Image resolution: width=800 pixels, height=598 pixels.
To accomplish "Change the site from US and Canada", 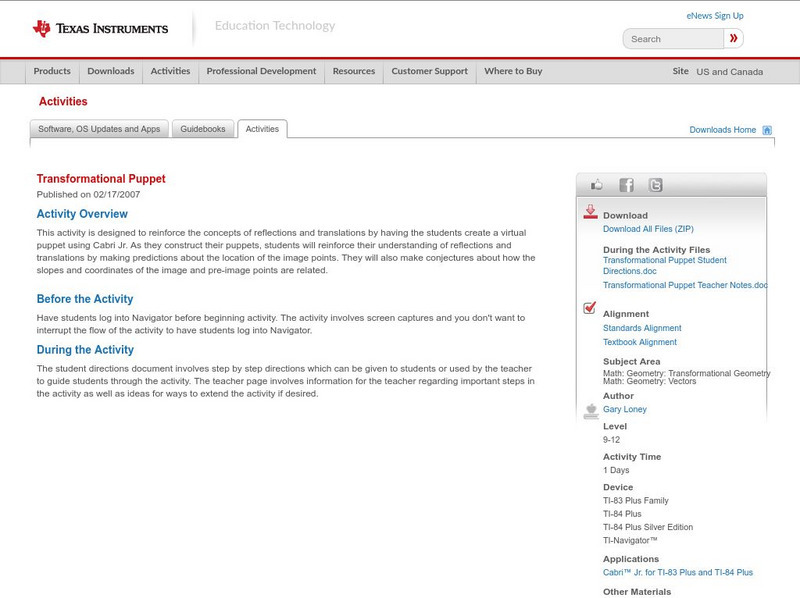I will point(730,72).
